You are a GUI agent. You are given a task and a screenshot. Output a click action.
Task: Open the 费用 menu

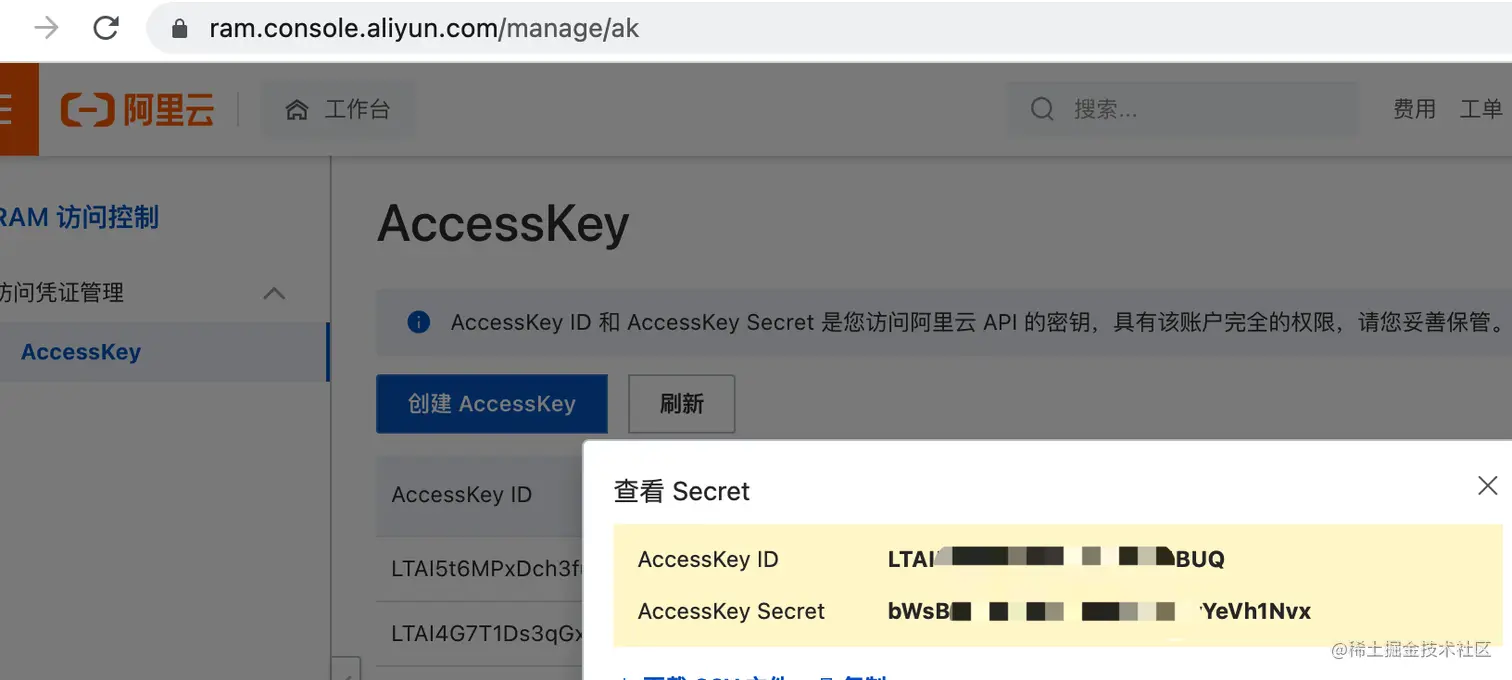[x=1414, y=109]
